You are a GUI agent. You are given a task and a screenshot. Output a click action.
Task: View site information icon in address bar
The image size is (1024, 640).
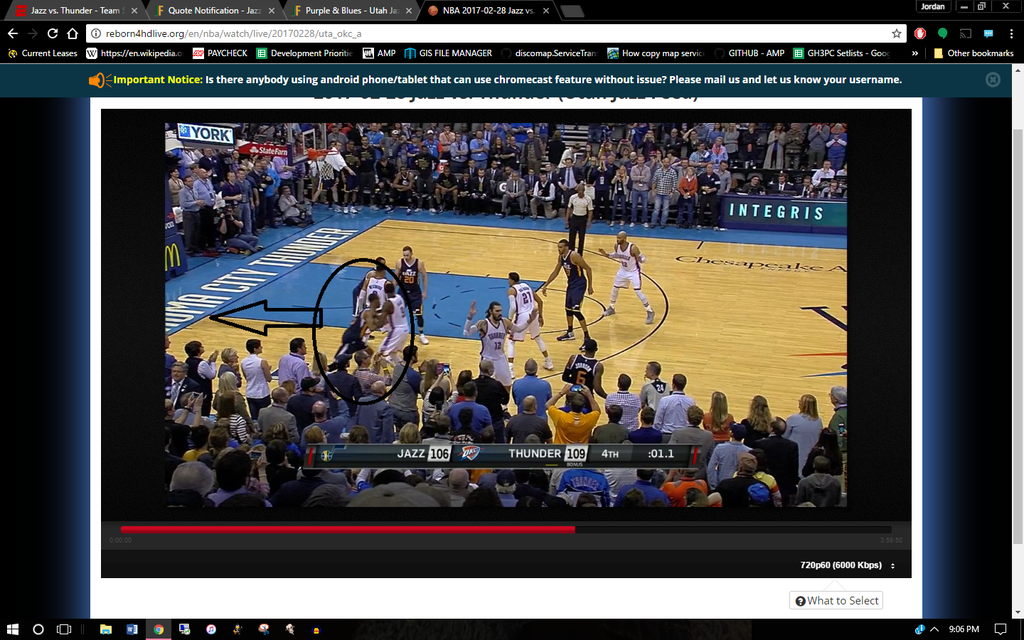click(96, 33)
